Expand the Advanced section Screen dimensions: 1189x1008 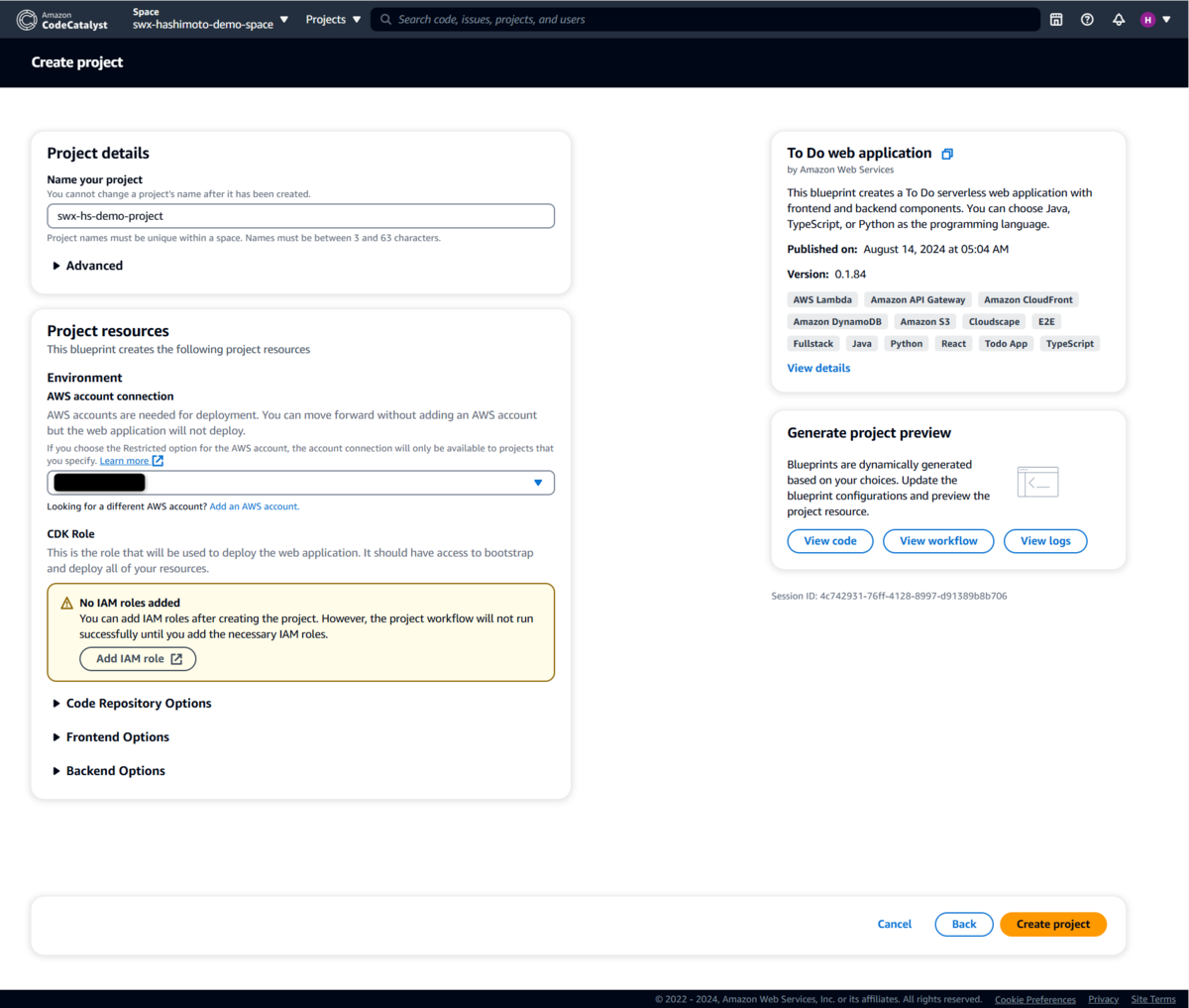click(87, 266)
